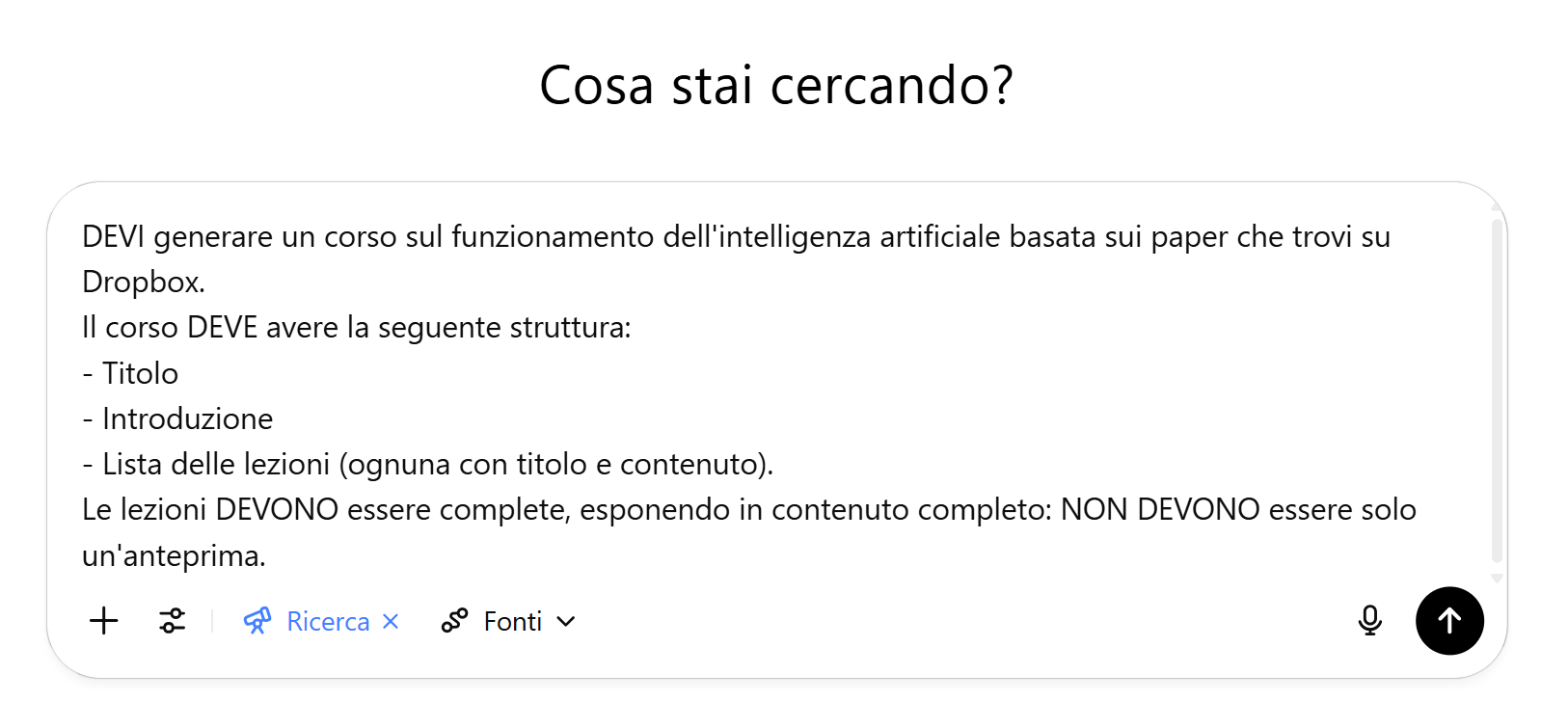The height and width of the screenshot is (728, 1568).
Task: Open the Fonti sources menu
Action: point(508,622)
